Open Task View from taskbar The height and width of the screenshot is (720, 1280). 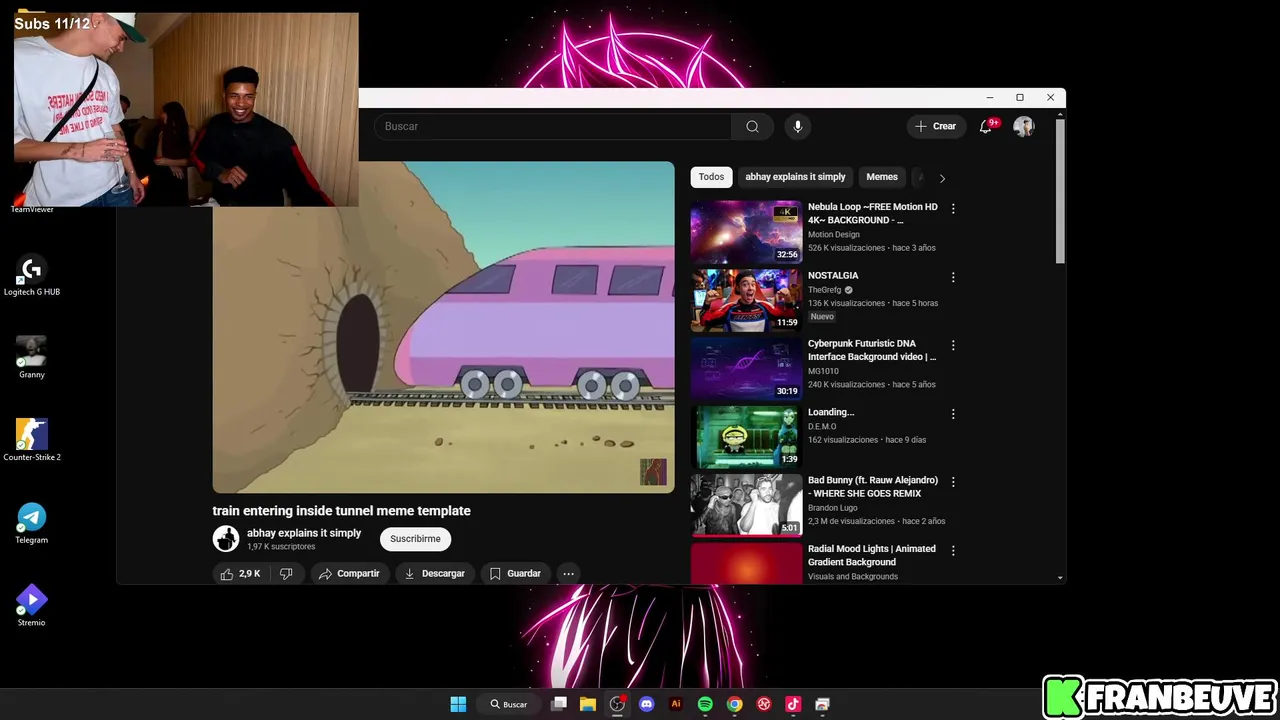click(559, 704)
